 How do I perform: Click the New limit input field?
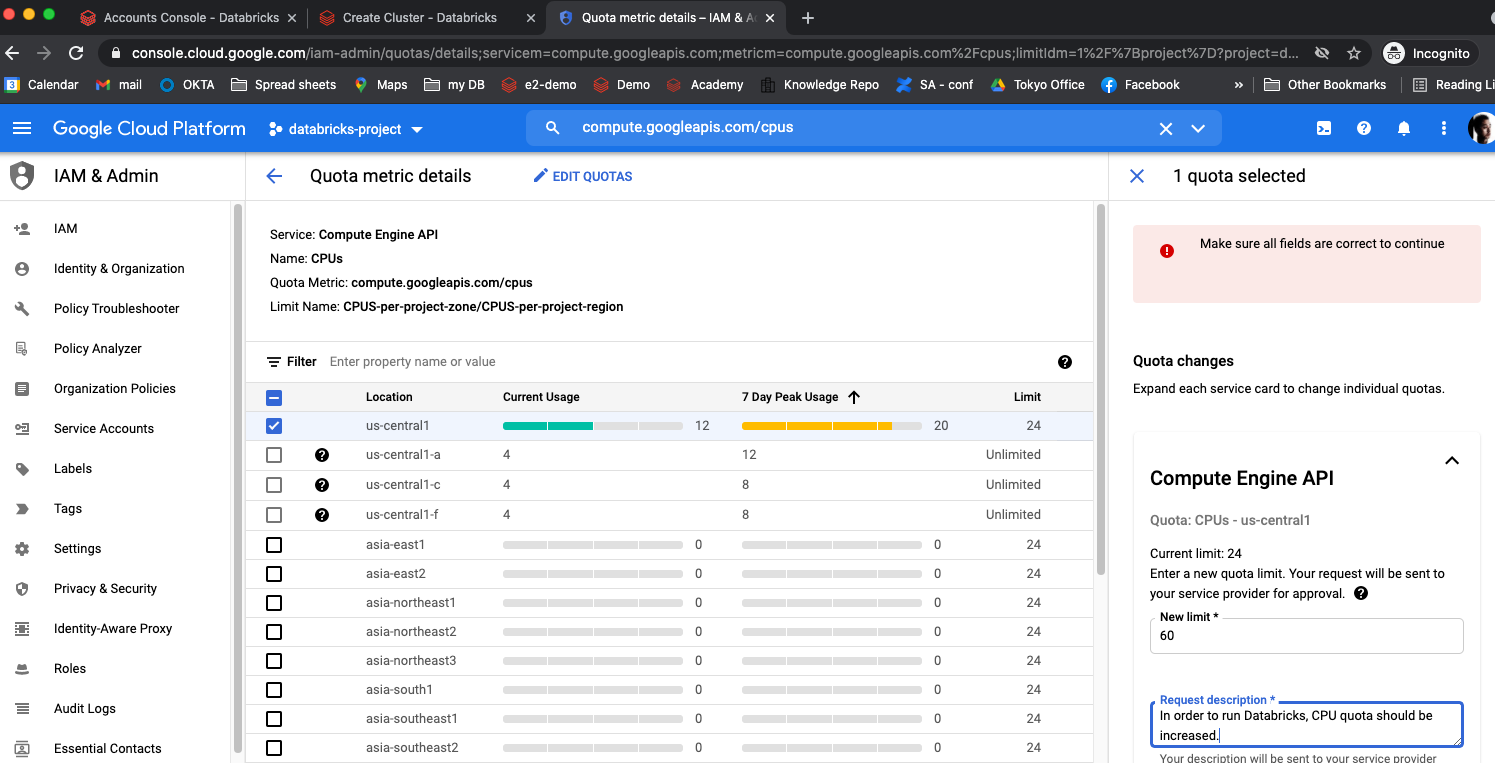(1307, 636)
